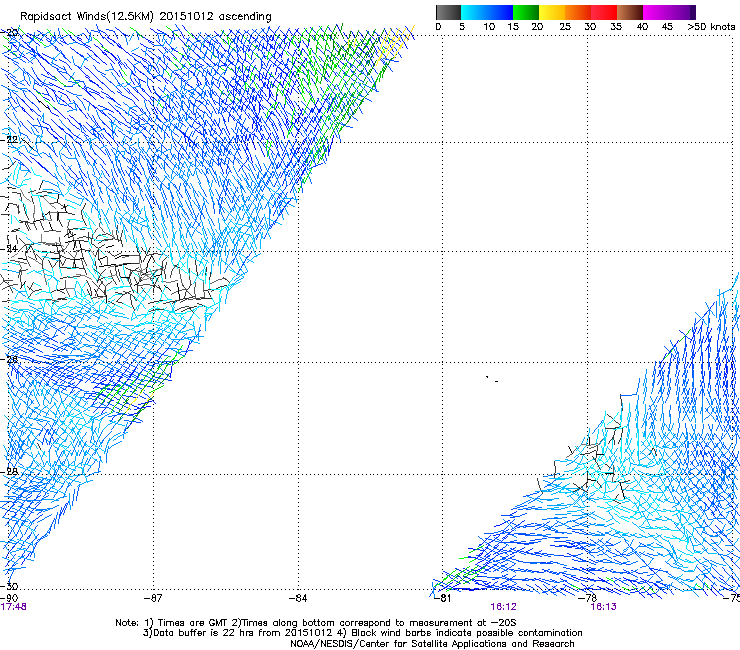Click the 'NOAA/NESDIS/Center for Satellite Applications and Research' credit
740x650 pixels.
[432, 644]
